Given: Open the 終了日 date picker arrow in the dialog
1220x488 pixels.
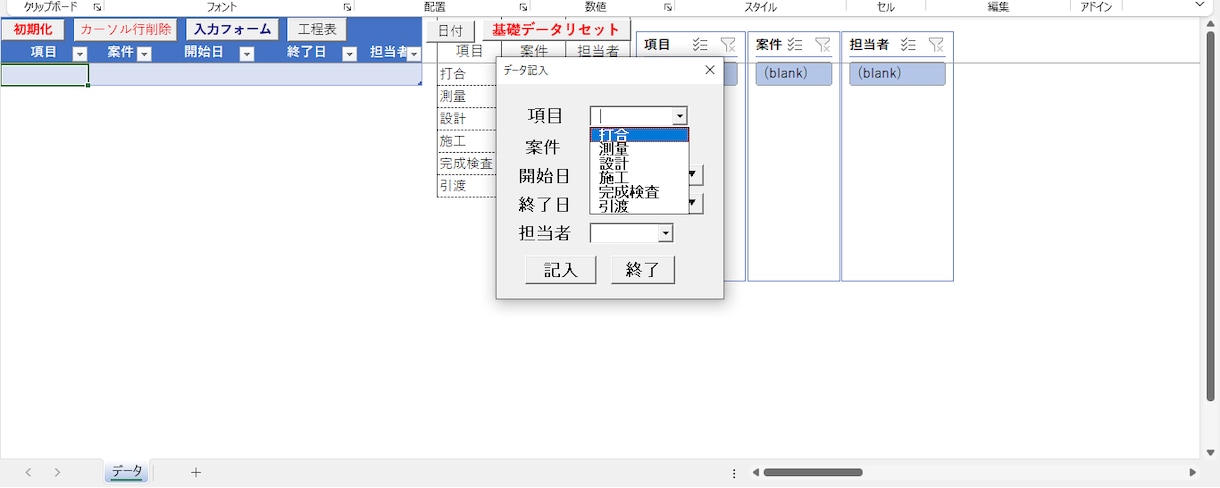Looking at the screenshot, I should click(695, 204).
